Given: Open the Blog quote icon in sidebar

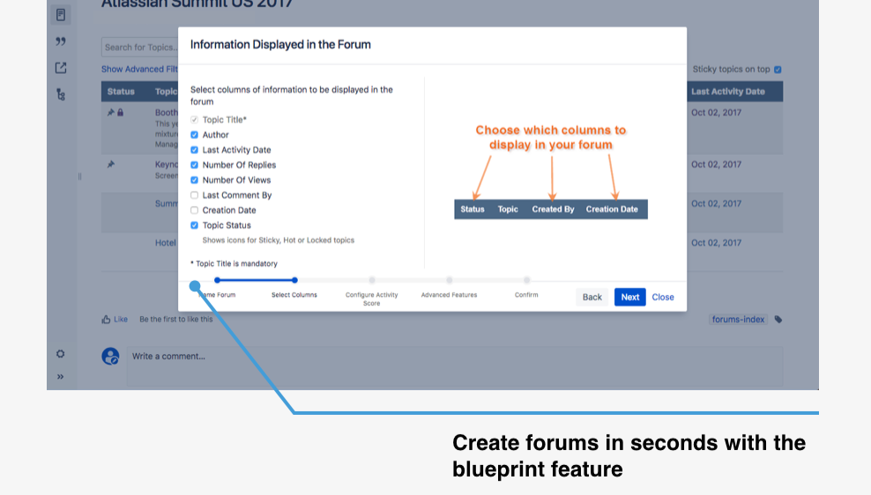Looking at the screenshot, I should click(61, 42).
